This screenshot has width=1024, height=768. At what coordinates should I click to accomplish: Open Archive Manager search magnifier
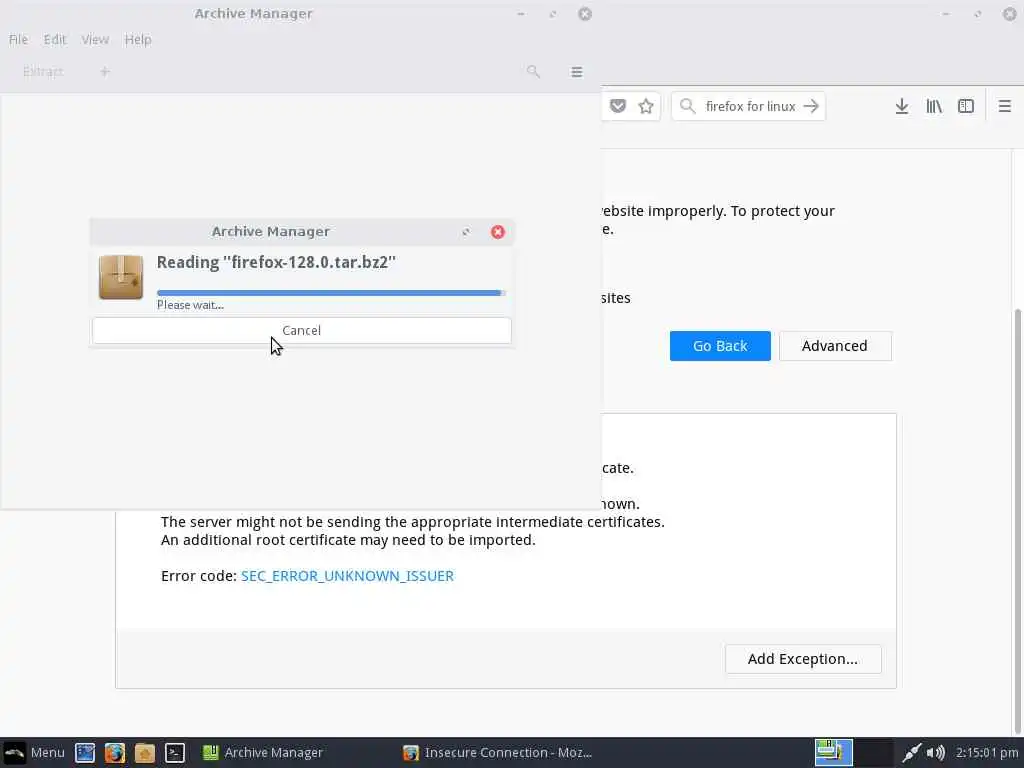tap(534, 71)
